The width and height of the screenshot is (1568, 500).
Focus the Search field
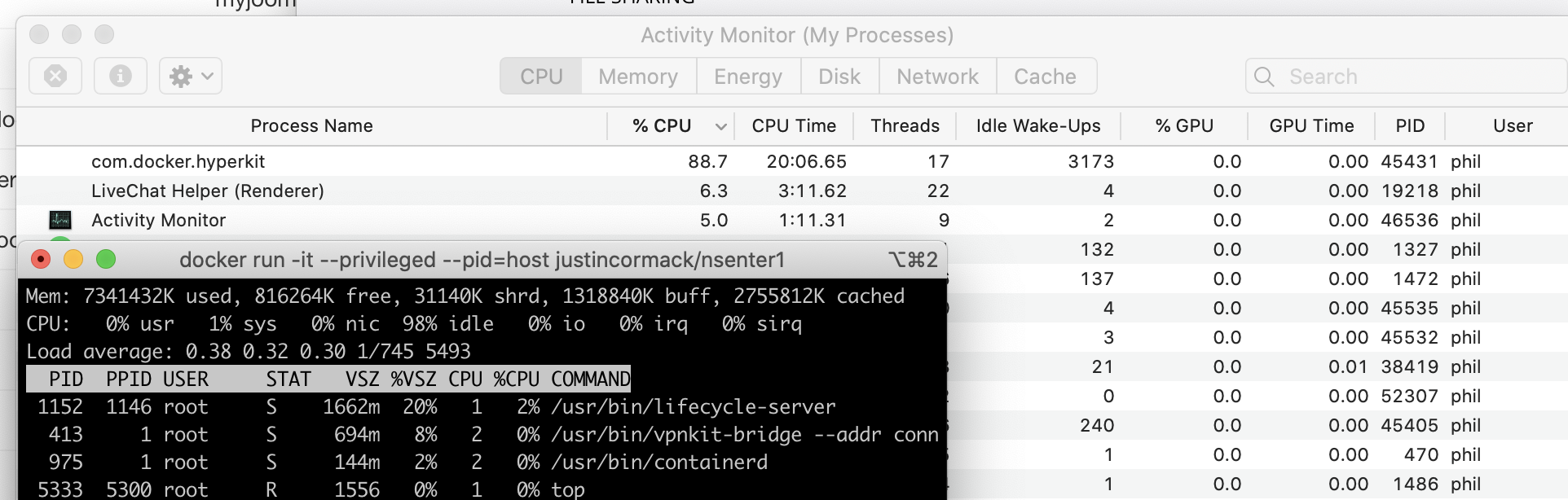[x=1406, y=77]
